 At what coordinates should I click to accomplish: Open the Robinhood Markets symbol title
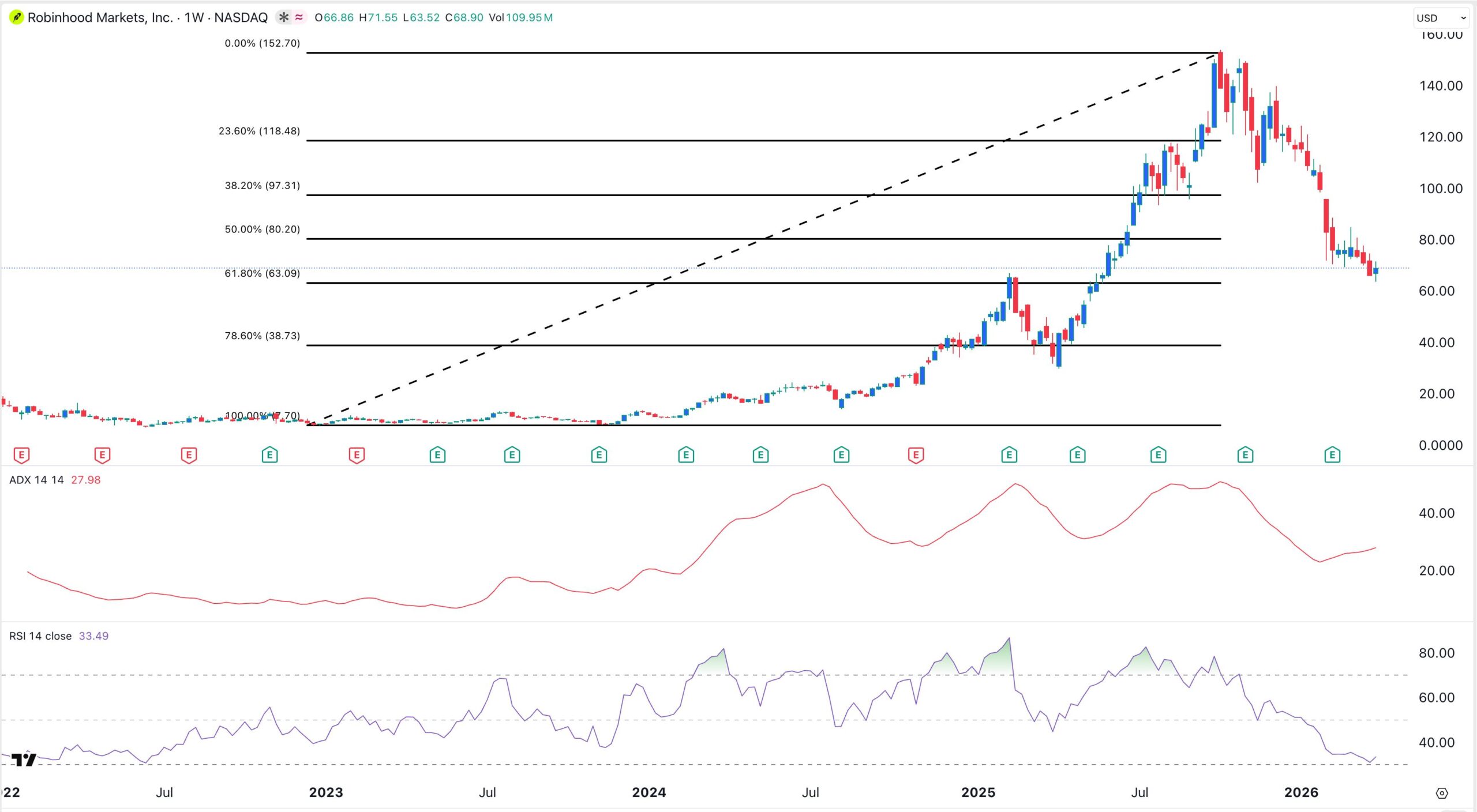pyautogui.click(x=148, y=18)
